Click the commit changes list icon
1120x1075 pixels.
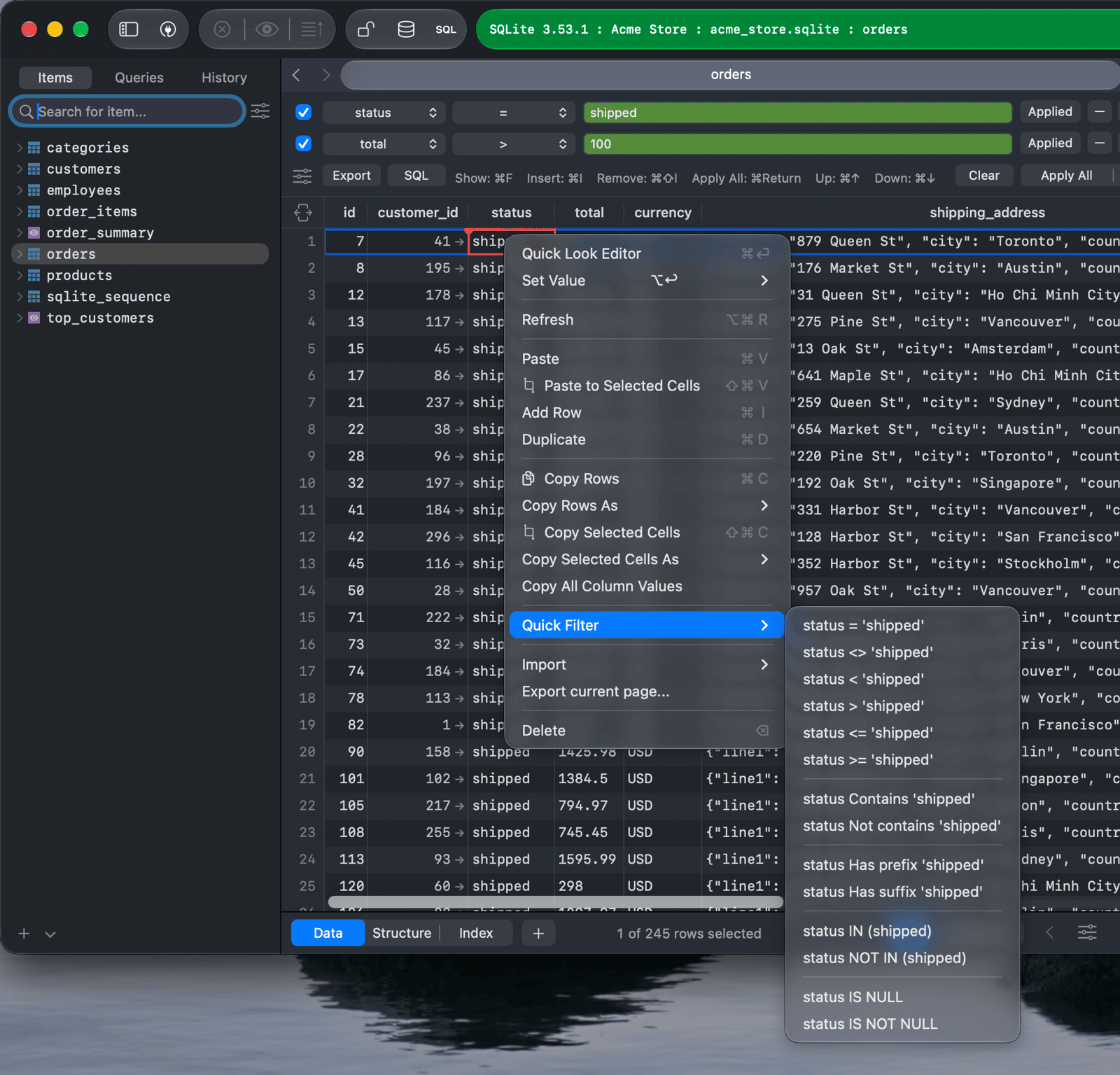[x=311, y=29]
